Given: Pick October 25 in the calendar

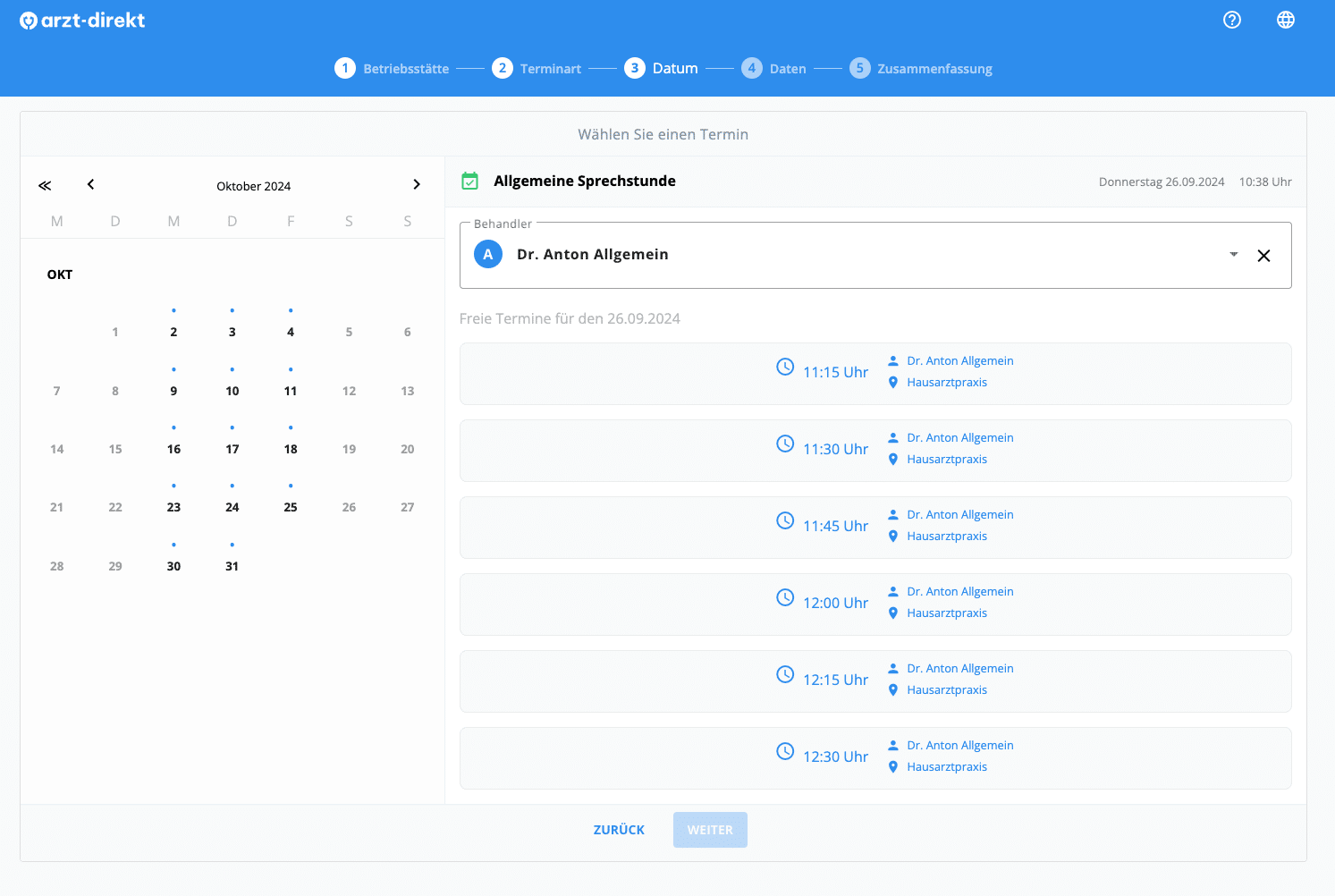Looking at the screenshot, I should pos(291,507).
